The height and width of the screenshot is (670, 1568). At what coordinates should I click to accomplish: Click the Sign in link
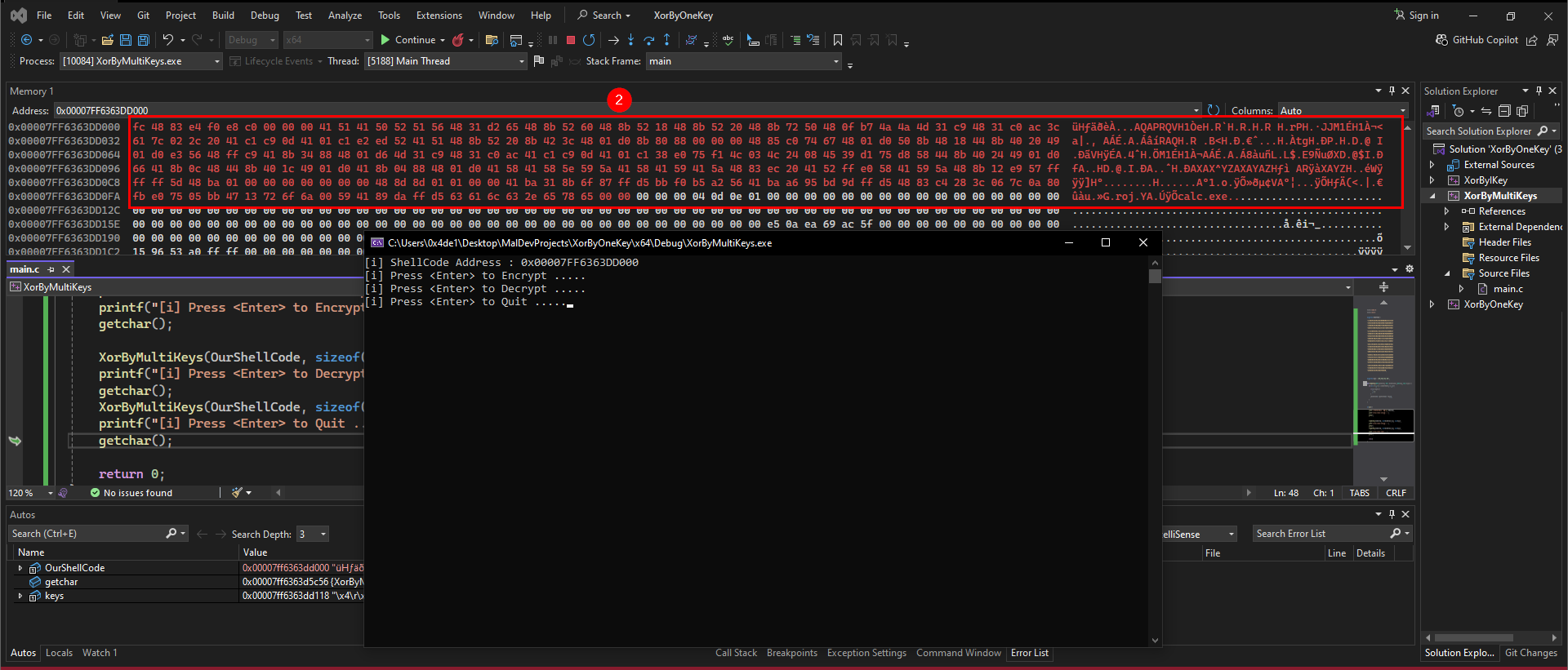coord(1417,16)
